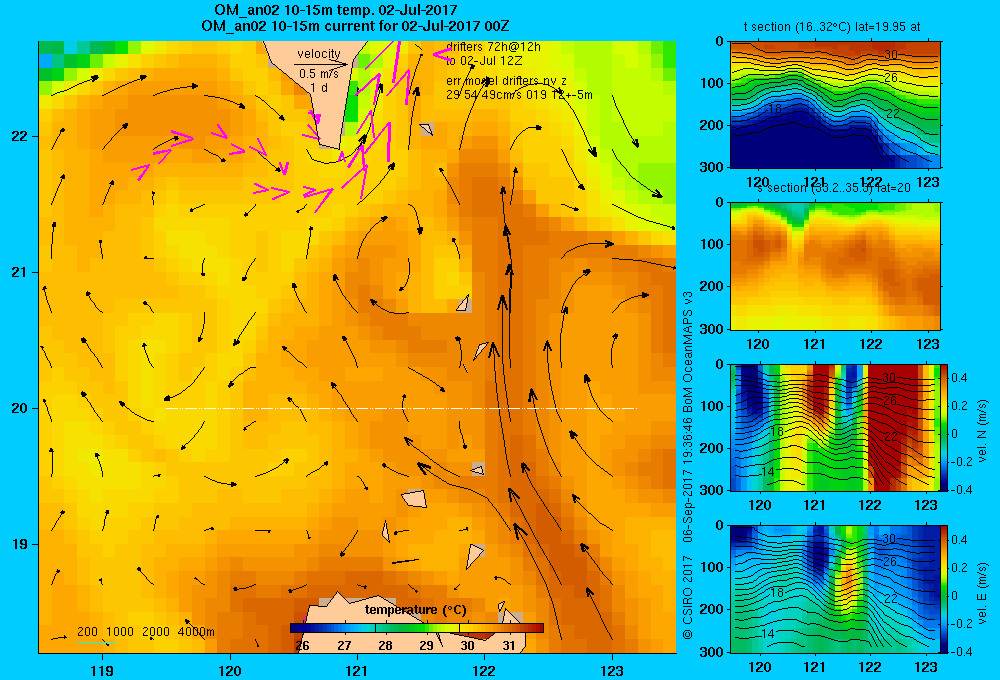Select title 'OM_an02 10-15m temp. 02-Jul-2017'

[335, 10]
